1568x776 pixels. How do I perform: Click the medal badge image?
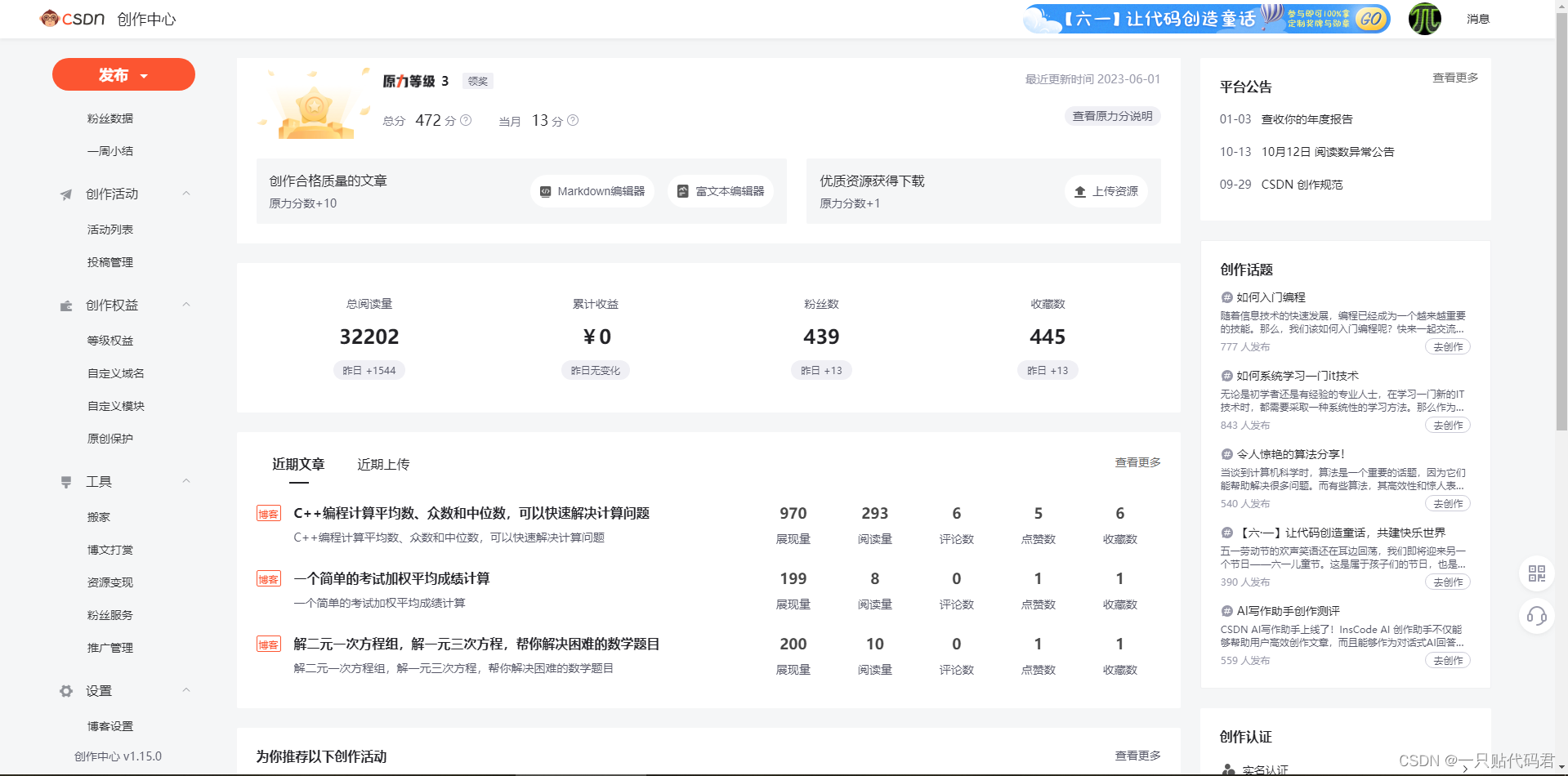[x=314, y=104]
